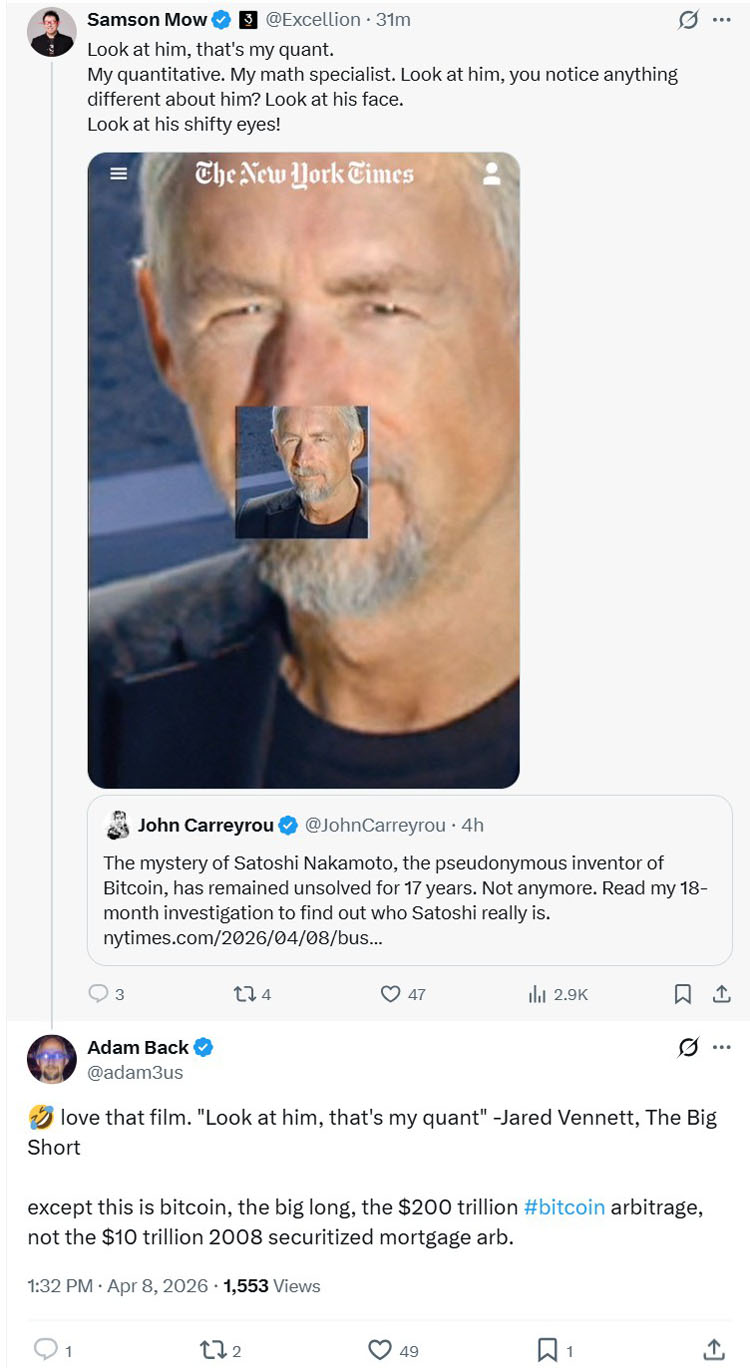Click the New York Times account icon

pos(491,174)
